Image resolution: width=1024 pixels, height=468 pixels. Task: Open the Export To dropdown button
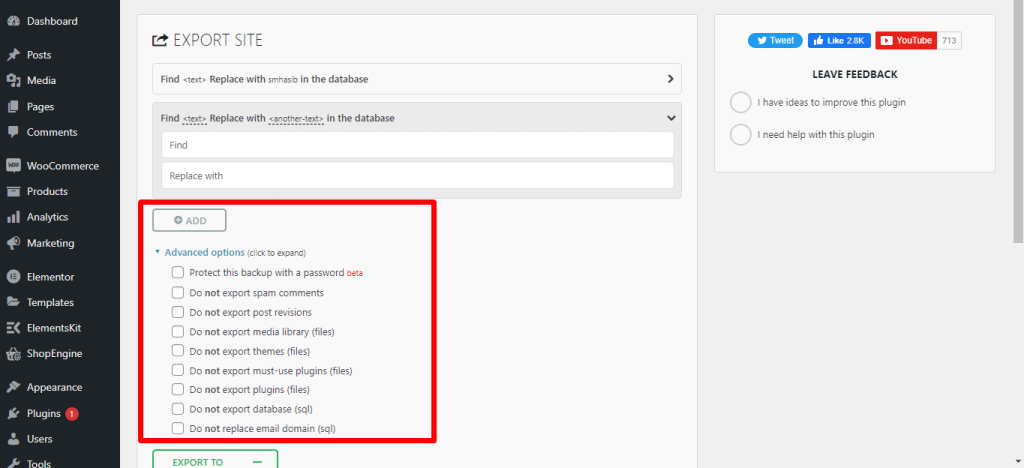[x=214, y=461]
